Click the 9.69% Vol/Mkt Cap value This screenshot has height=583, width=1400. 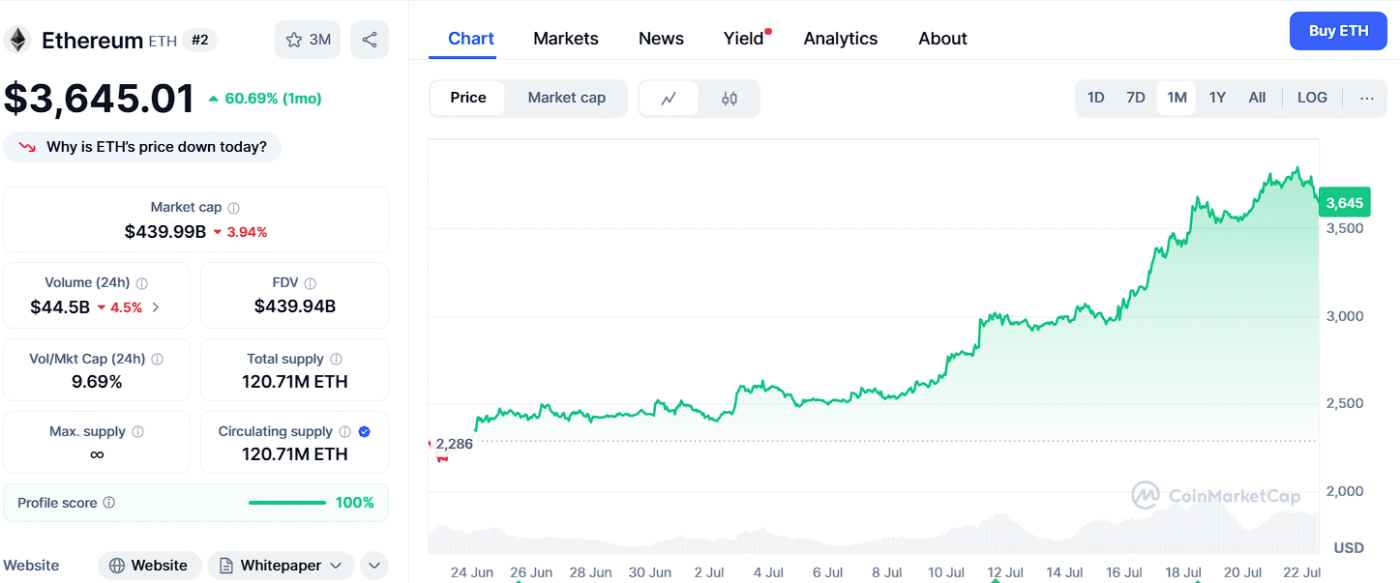[x=97, y=382]
